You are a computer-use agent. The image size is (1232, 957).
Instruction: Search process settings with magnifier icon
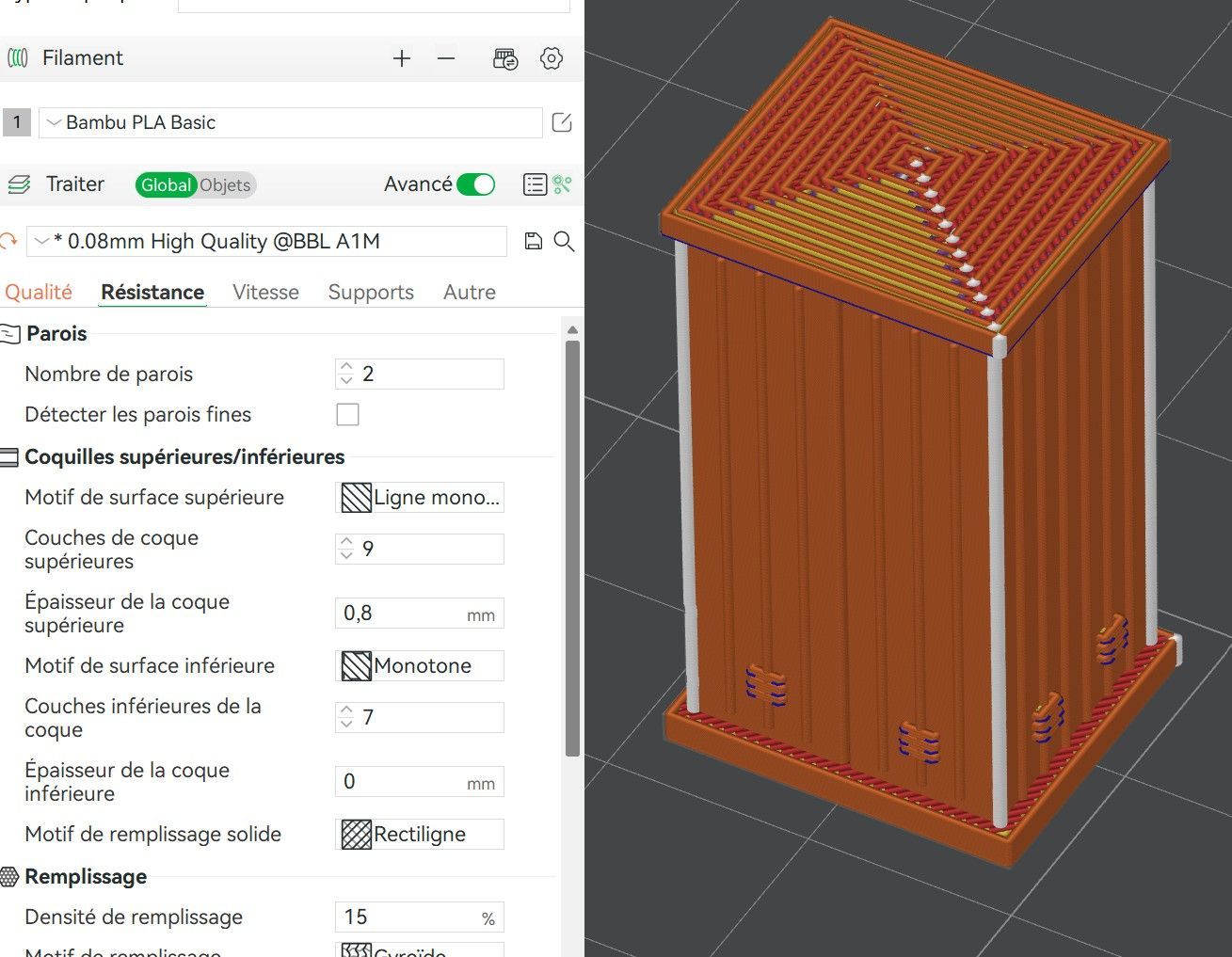(564, 241)
